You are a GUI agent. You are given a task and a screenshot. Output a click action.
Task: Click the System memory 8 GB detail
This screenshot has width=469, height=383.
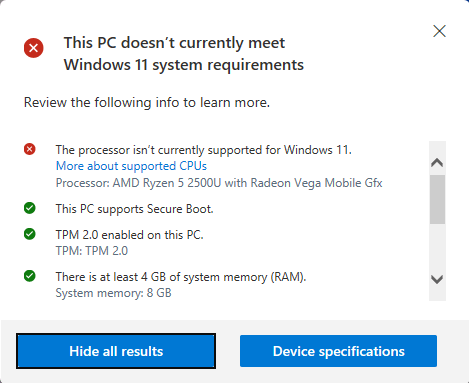pyautogui.click(x=113, y=293)
